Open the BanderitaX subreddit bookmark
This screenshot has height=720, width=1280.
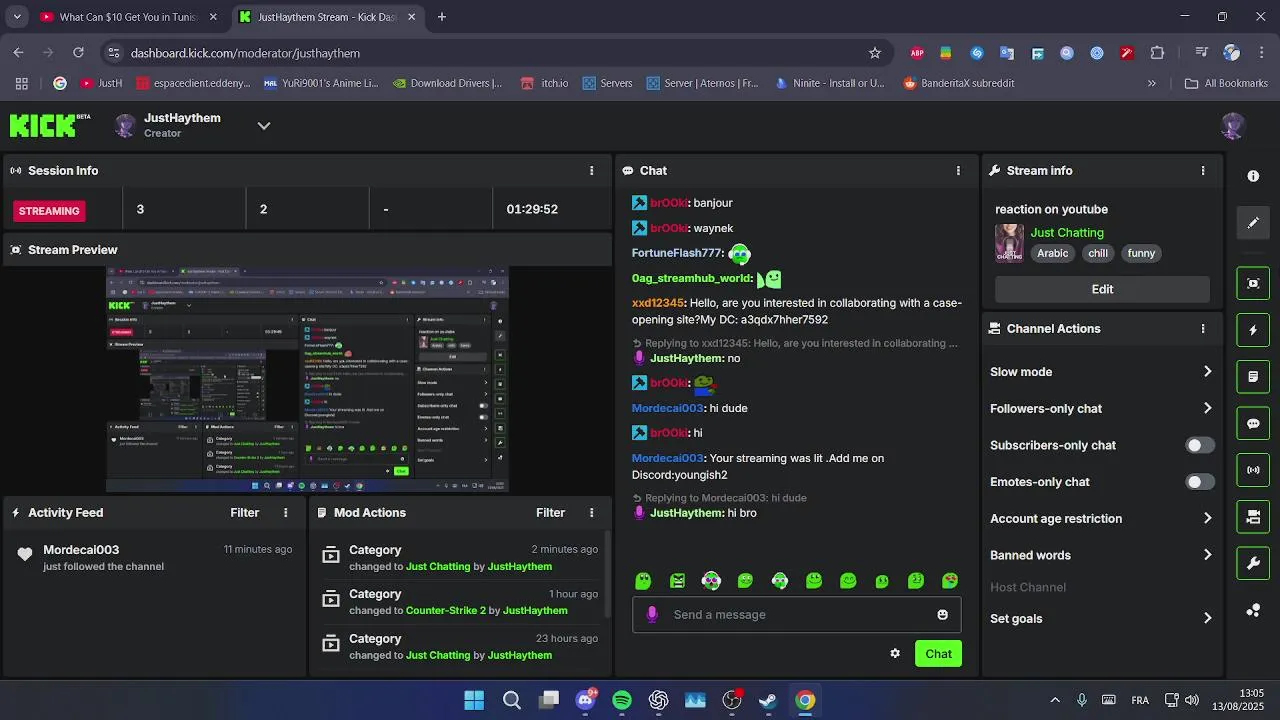tap(959, 83)
